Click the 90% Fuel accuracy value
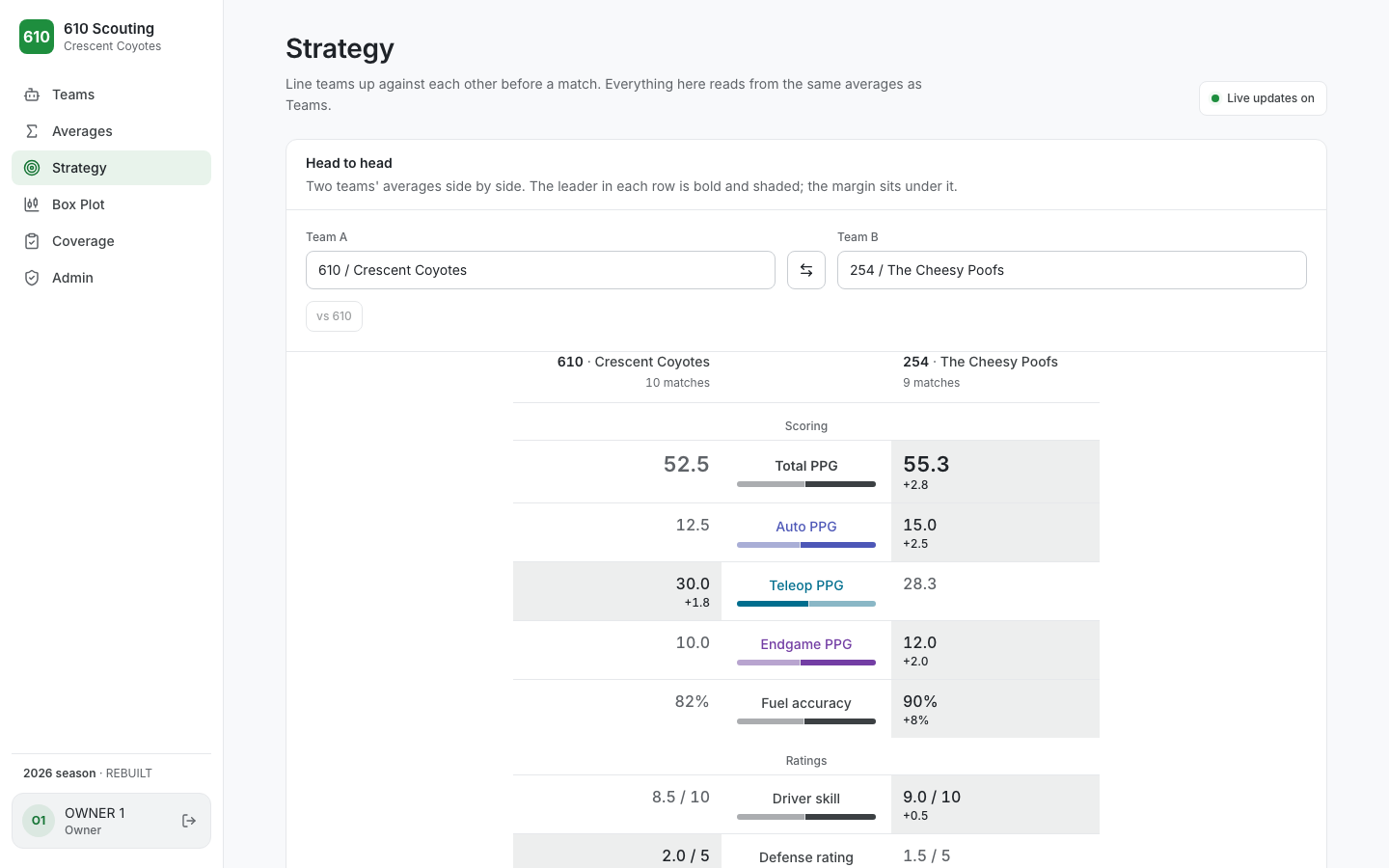Viewport: 1389px width, 868px height. 920,701
